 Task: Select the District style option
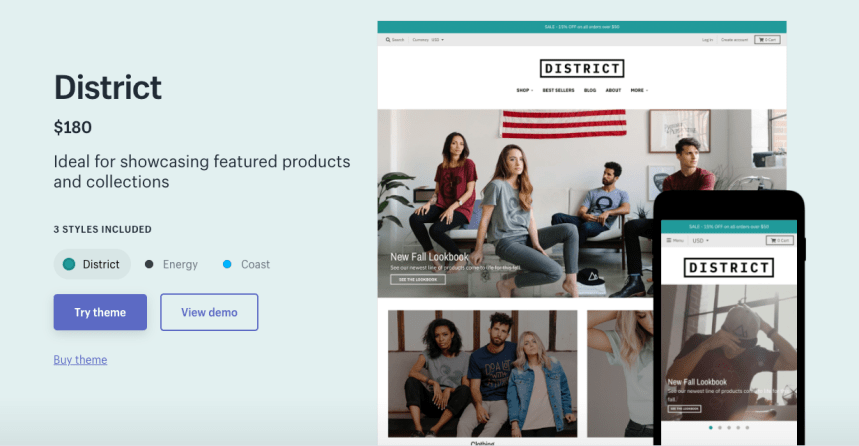92,264
